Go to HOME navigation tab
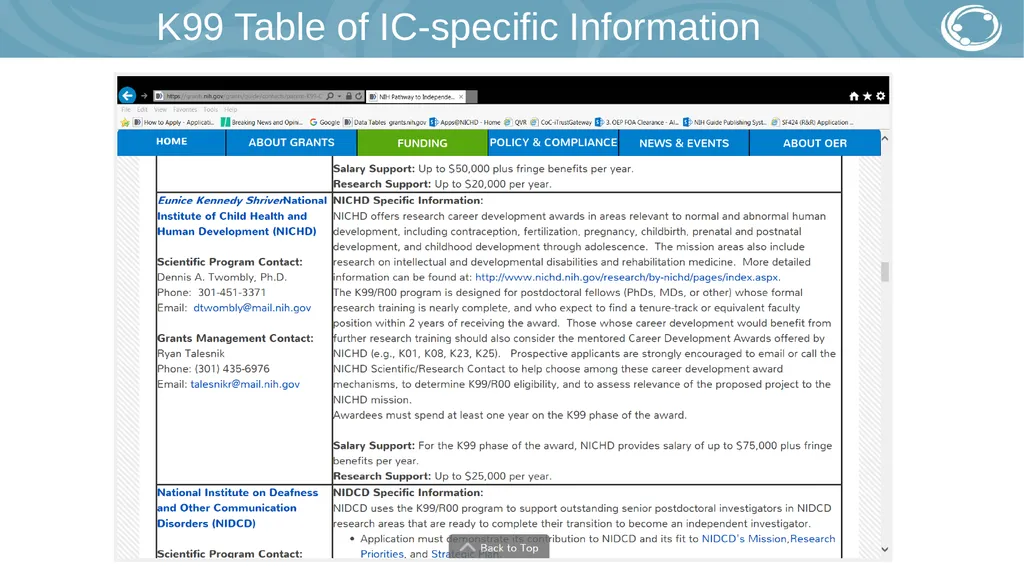Viewport: 1024px width, 576px height. 172,142
